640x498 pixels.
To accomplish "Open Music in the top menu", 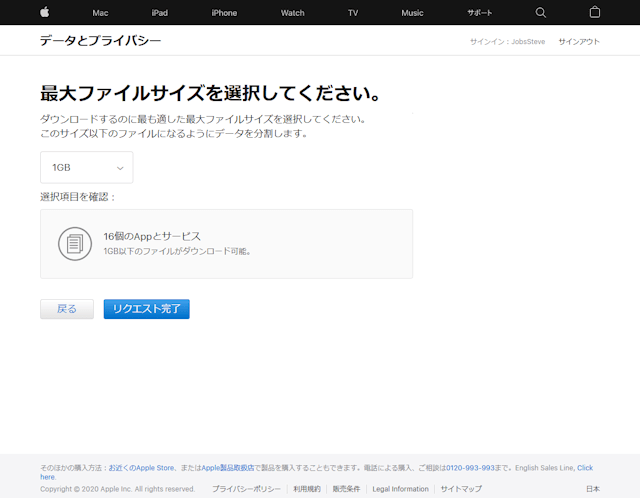I will pyautogui.click(x=412, y=13).
